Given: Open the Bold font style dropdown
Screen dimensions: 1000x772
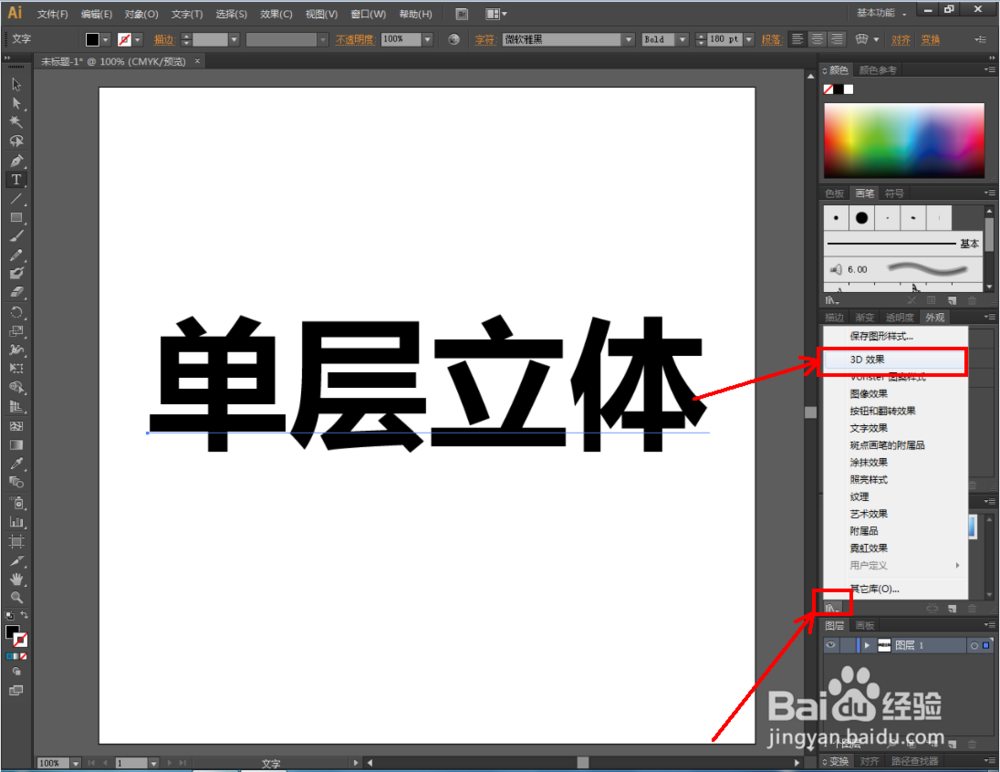Looking at the screenshot, I should [682, 39].
